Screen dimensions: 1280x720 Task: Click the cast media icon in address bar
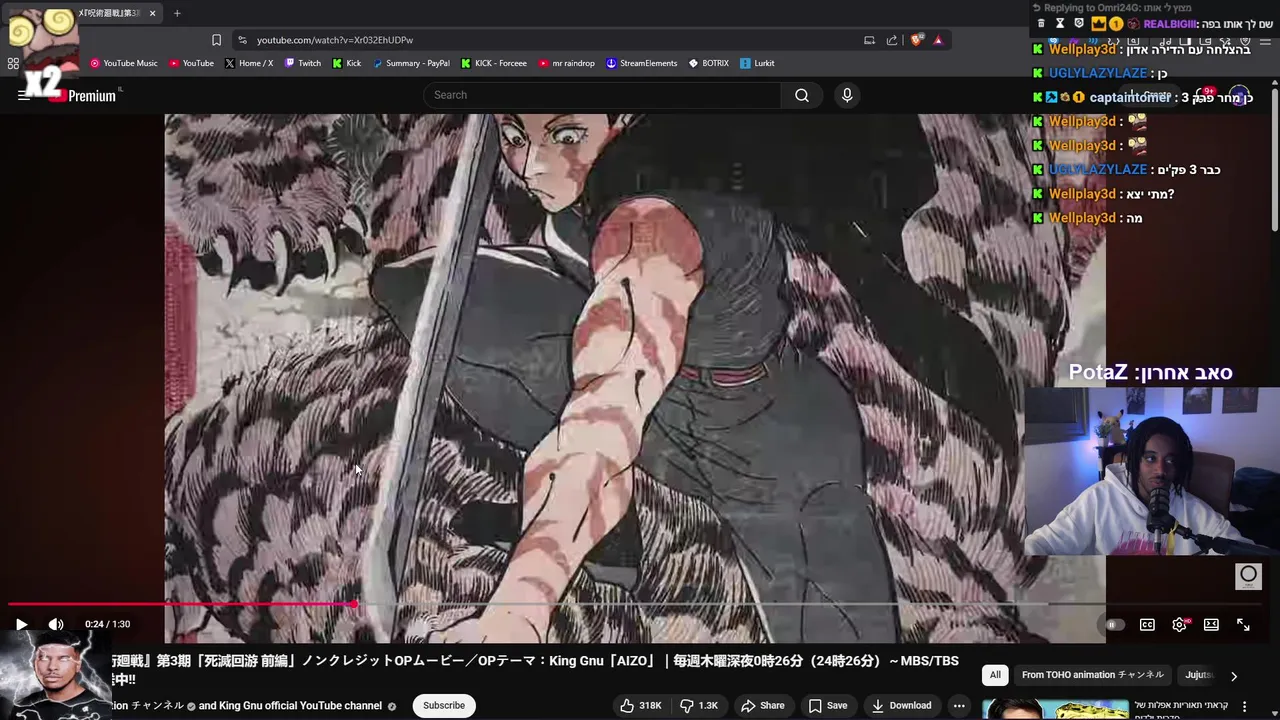click(869, 40)
